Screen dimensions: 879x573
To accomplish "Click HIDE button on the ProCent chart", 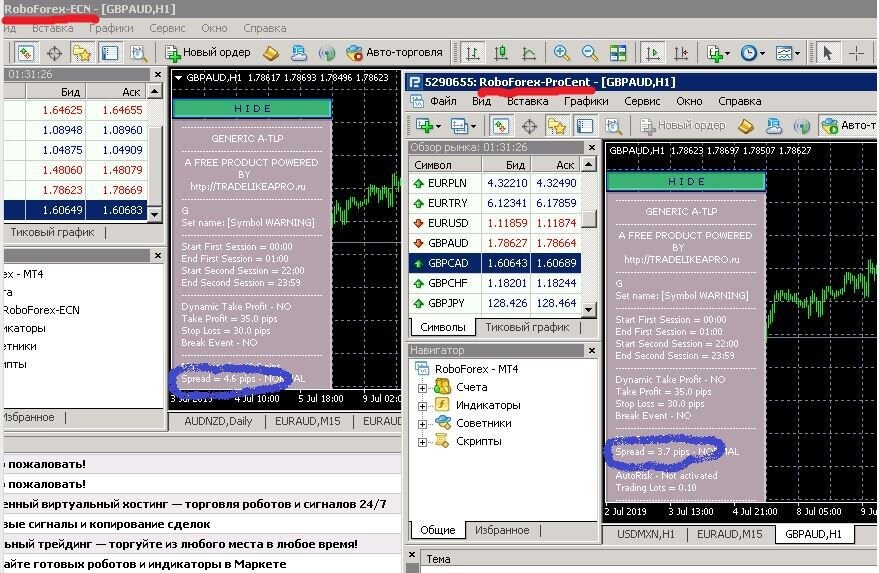I will [x=686, y=182].
